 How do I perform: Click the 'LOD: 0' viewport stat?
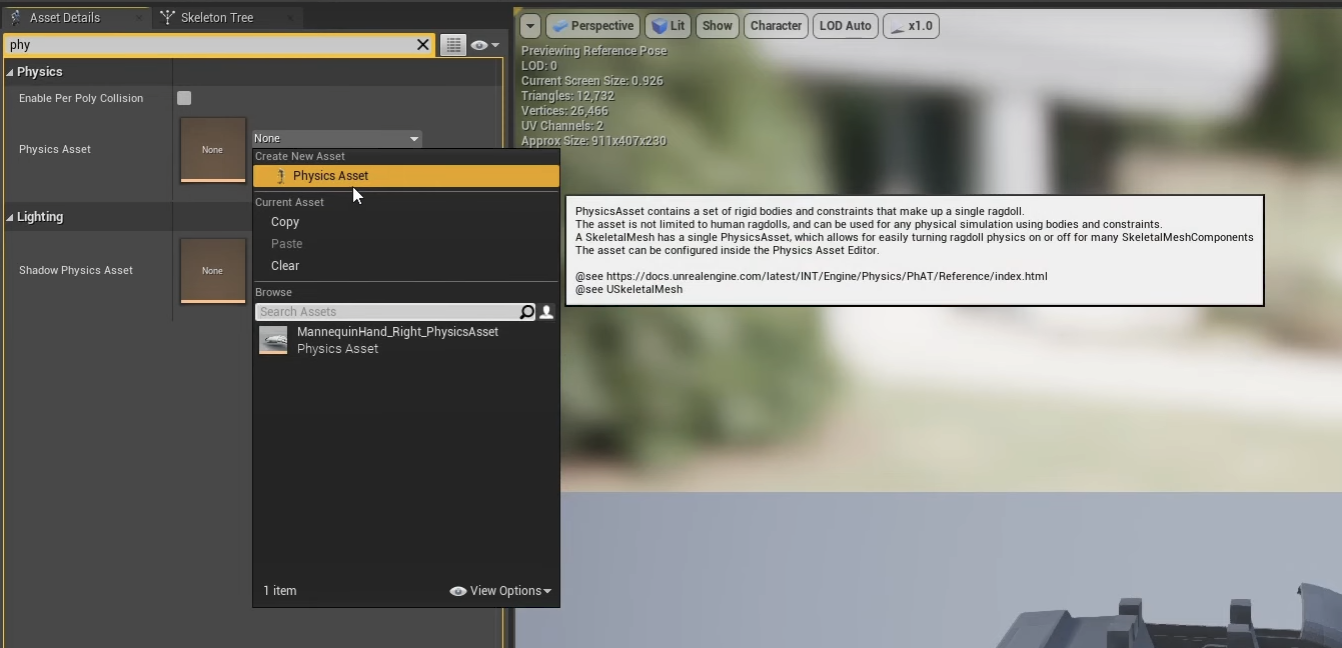coord(539,66)
